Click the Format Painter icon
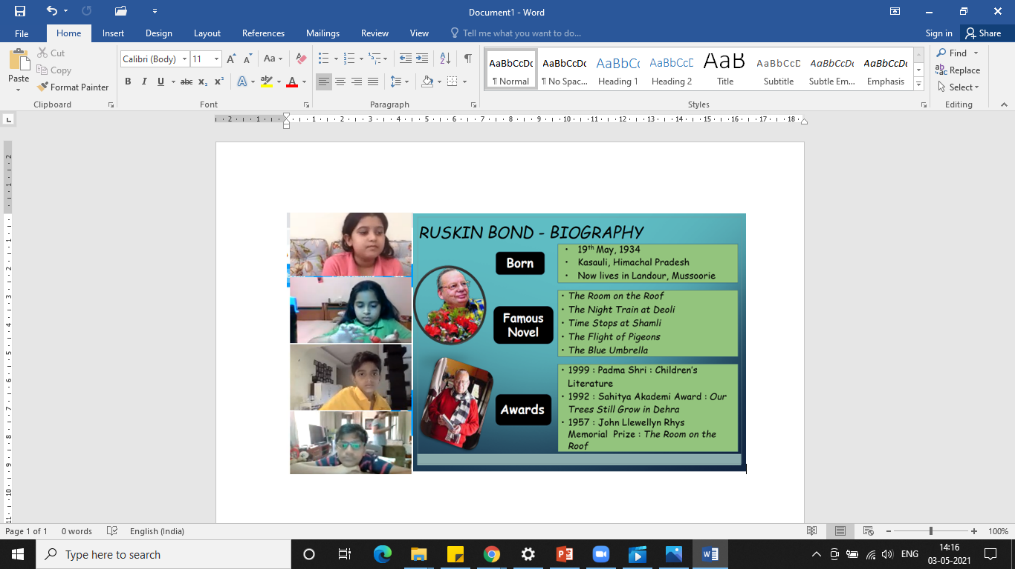Viewport: 1015px width, 569px height. pos(43,87)
